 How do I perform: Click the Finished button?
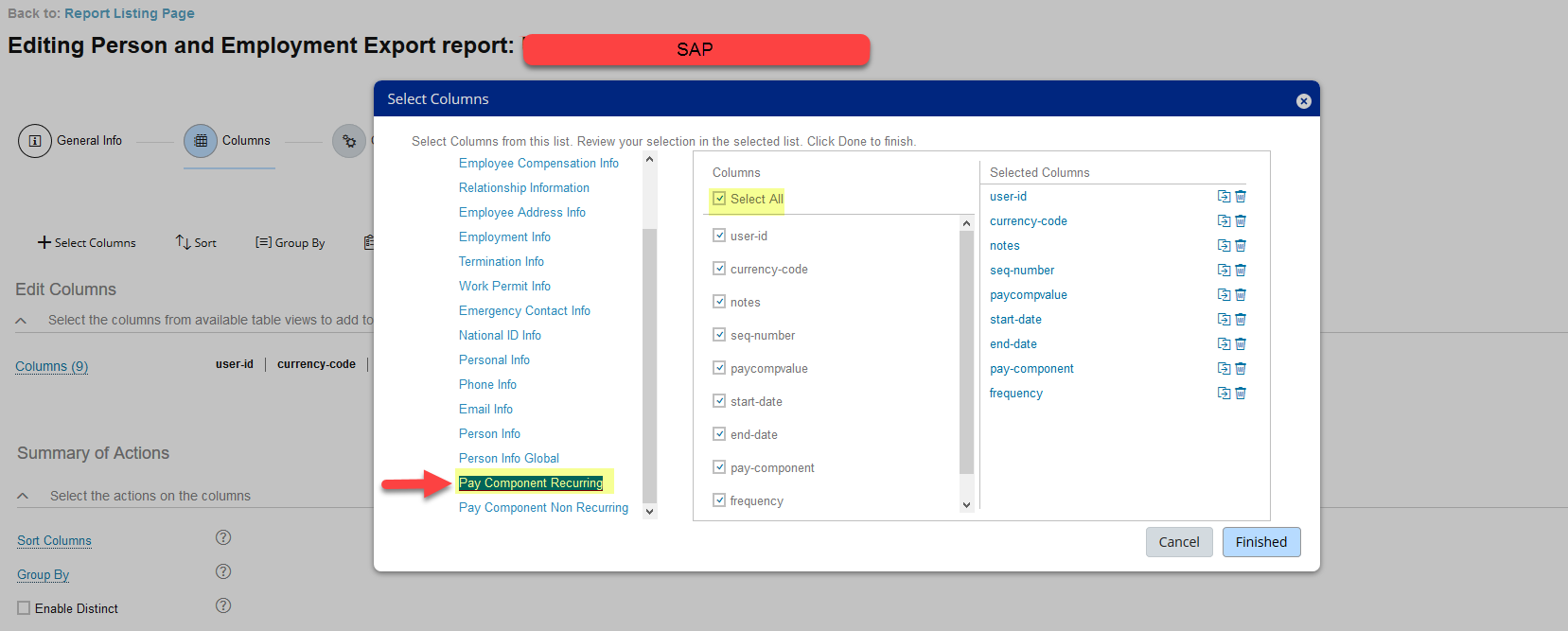[x=1261, y=542]
